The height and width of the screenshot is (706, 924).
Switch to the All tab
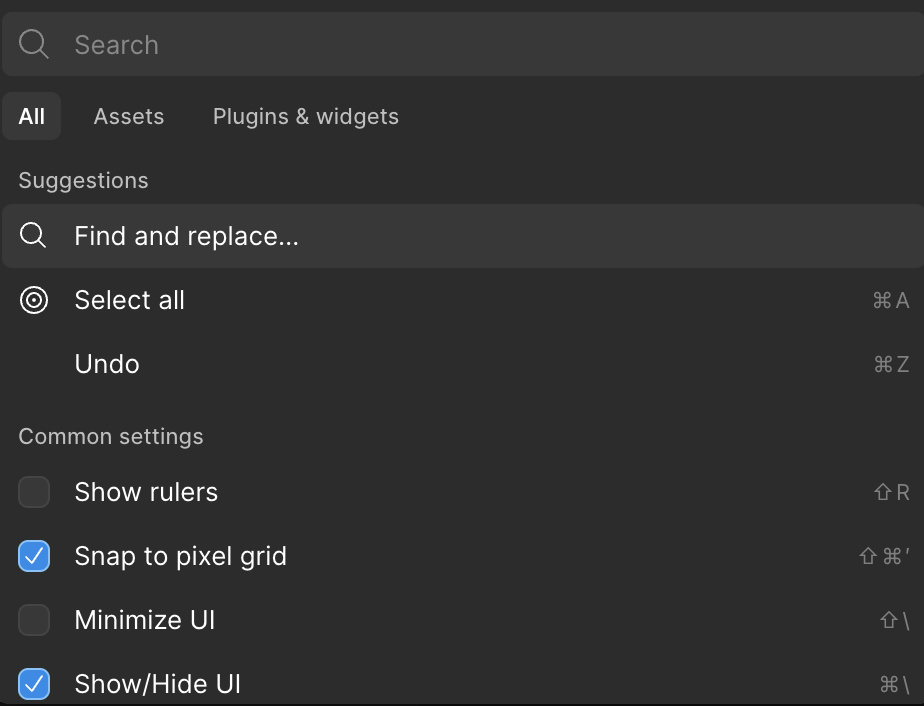point(32,116)
